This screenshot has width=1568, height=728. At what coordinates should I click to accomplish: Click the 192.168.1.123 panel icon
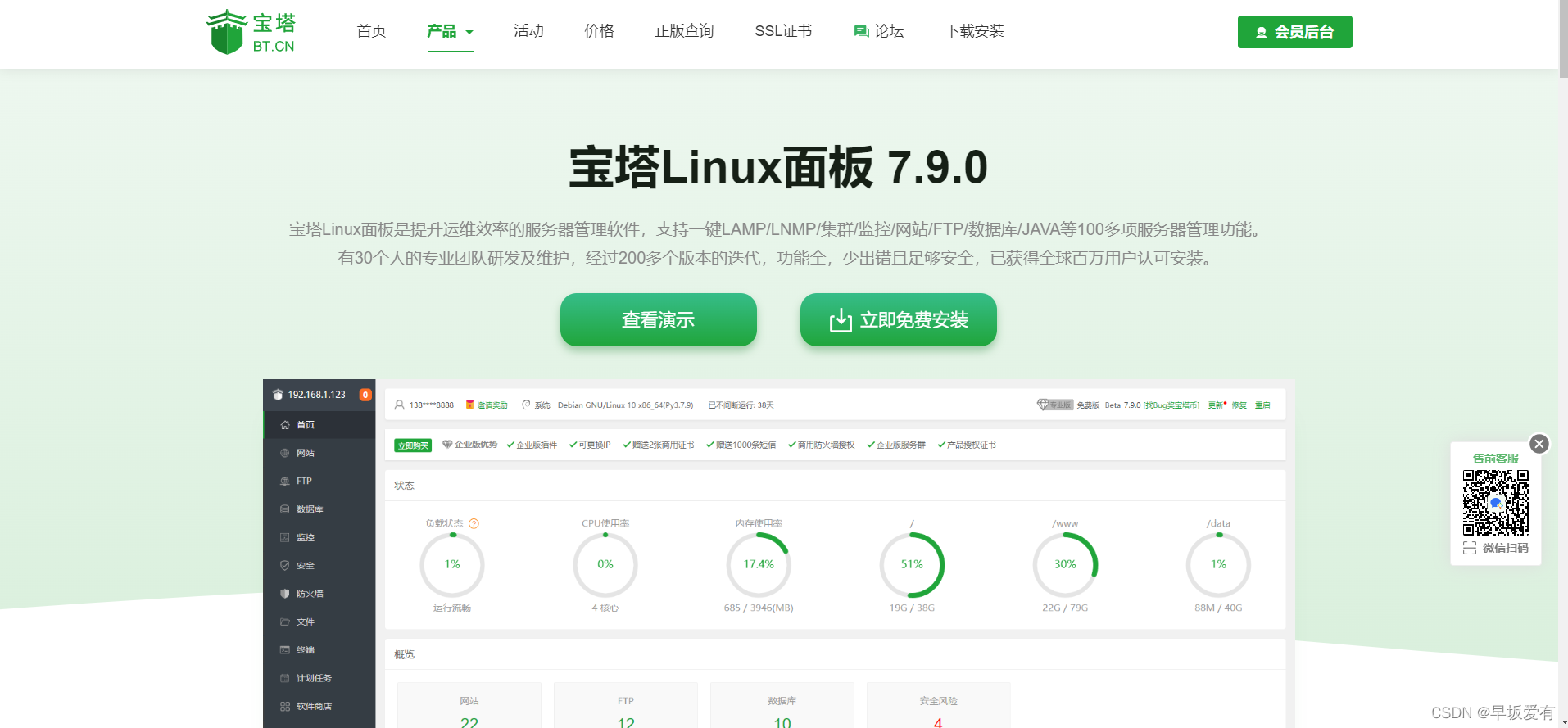[278, 395]
